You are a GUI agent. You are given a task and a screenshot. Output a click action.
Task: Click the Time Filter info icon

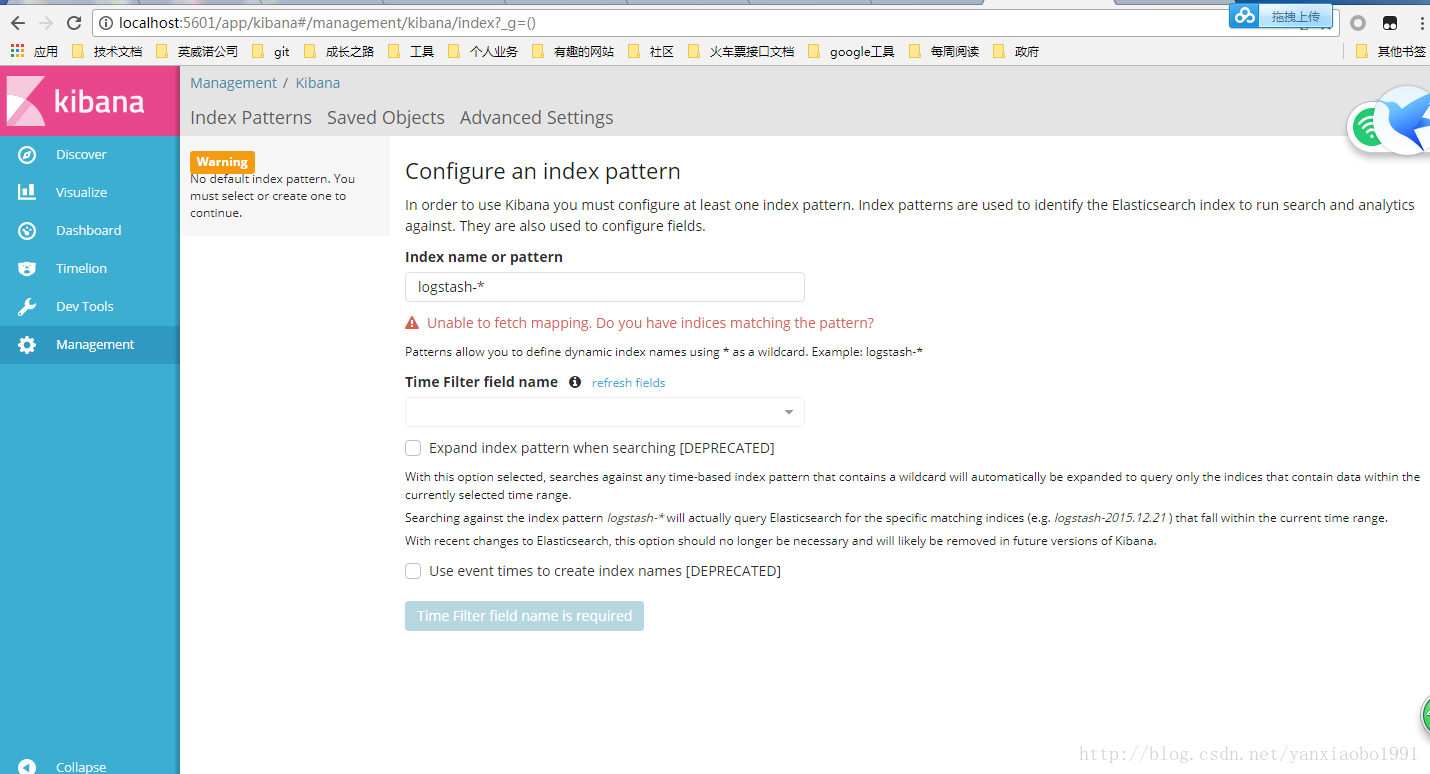pos(575,382)
